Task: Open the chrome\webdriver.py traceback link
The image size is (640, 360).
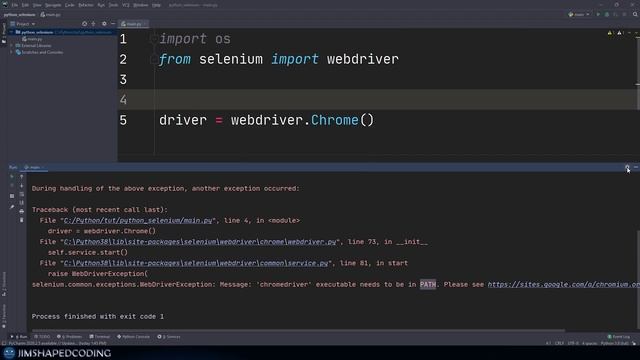Action: [x=200, y=242]
